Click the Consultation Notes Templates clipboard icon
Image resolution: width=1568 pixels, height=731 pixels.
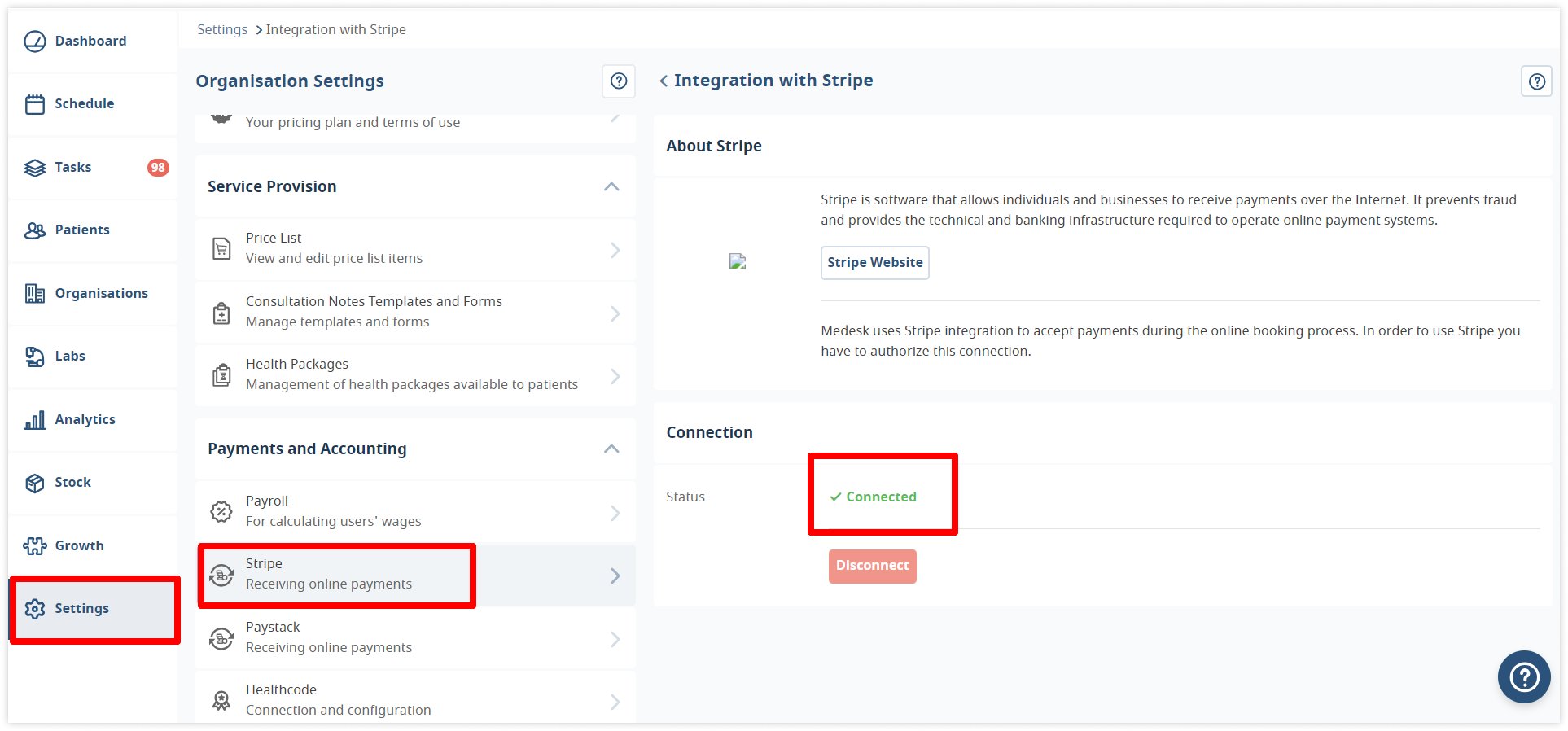(x=221, y=313)
